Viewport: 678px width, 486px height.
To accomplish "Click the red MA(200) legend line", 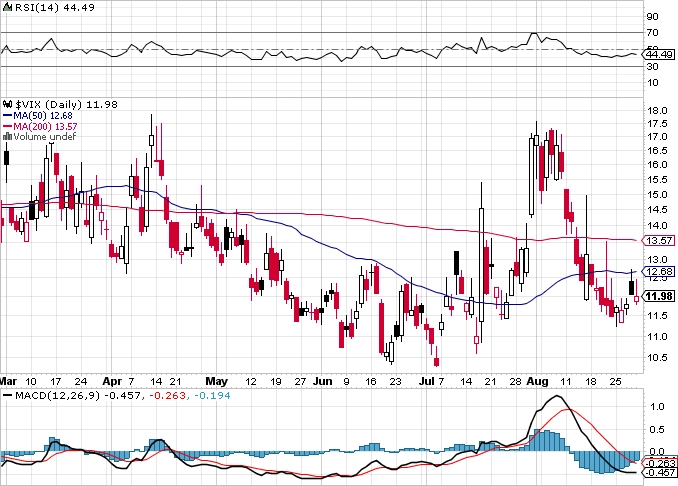I will pyautogui.click(x=7, y=126).
